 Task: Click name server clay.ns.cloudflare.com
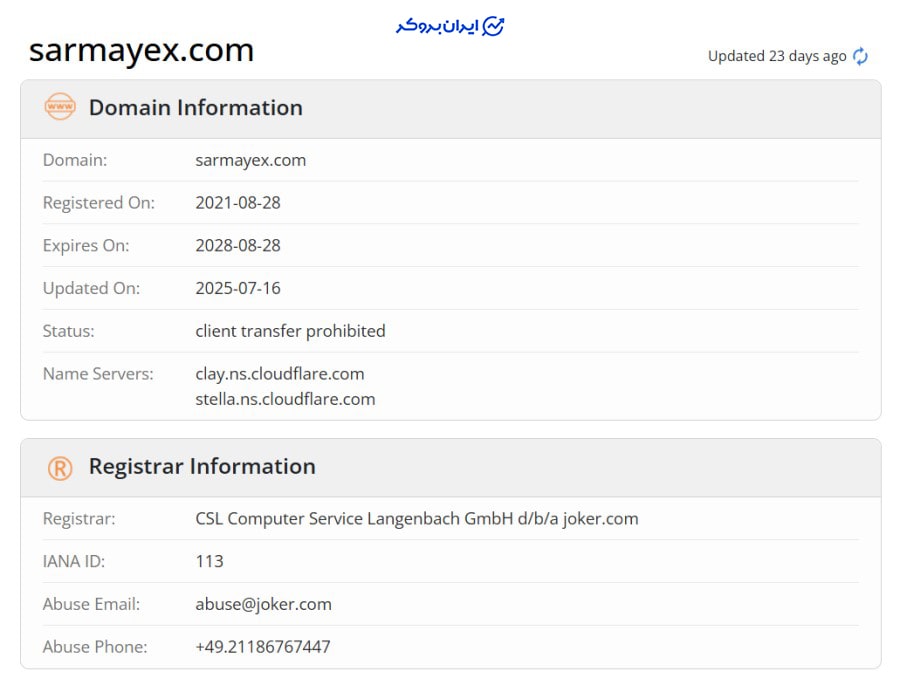(x=280, y=374)
